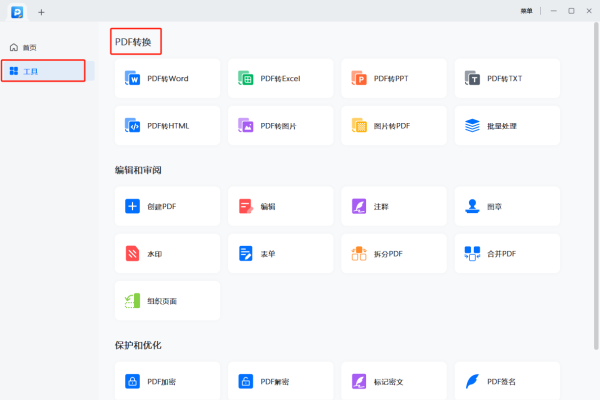Go to 首页 in the sidebar
This screenshot has height=400, width=600.
point(29,48)
